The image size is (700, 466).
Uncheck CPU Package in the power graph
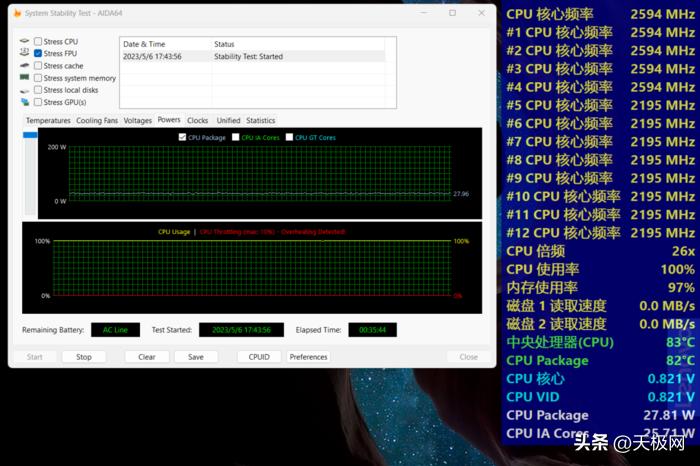click(x=182, y=137)
